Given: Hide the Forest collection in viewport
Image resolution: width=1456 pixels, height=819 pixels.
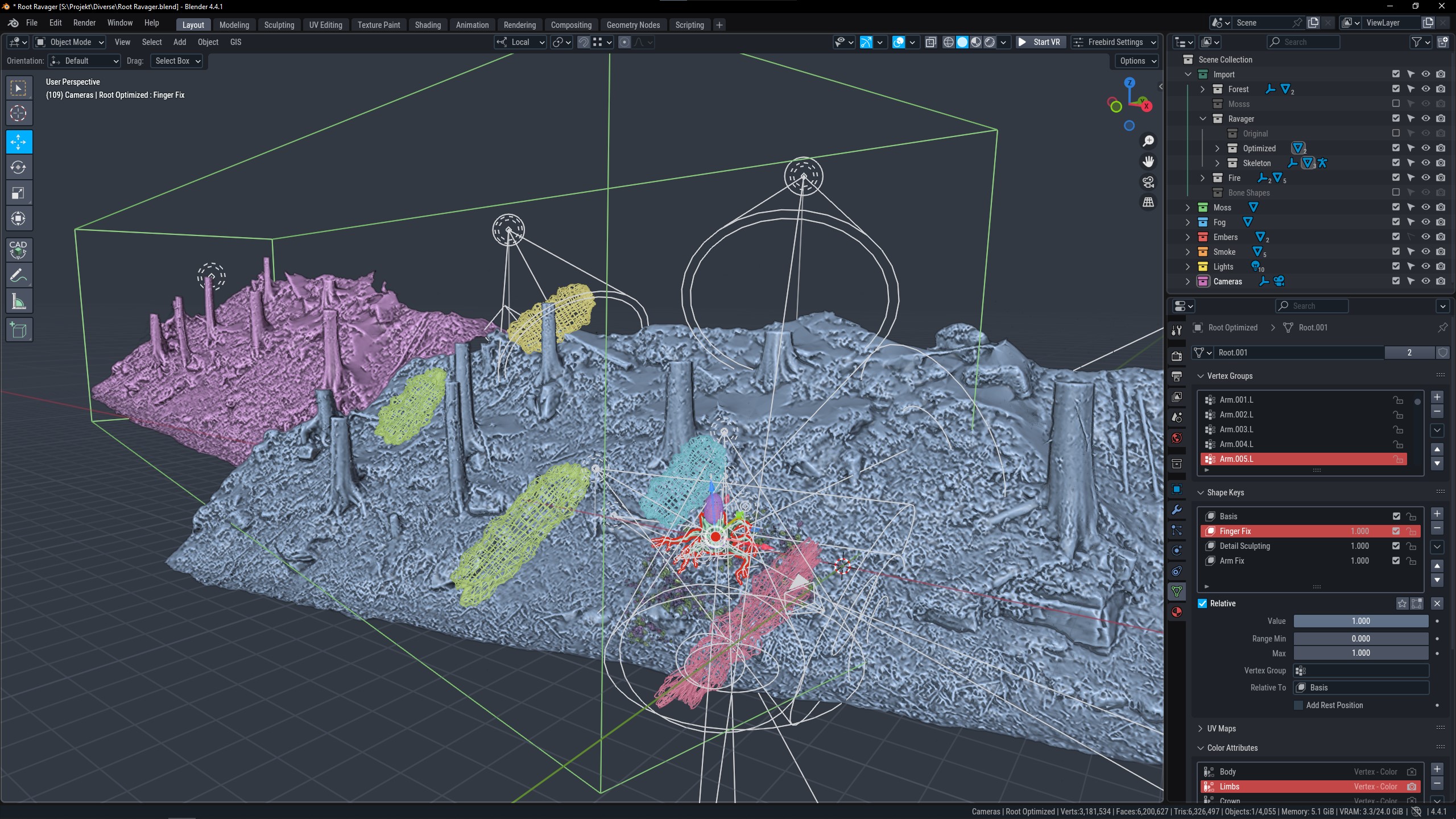Looking at the screenshot, I should click(1425, 89).
